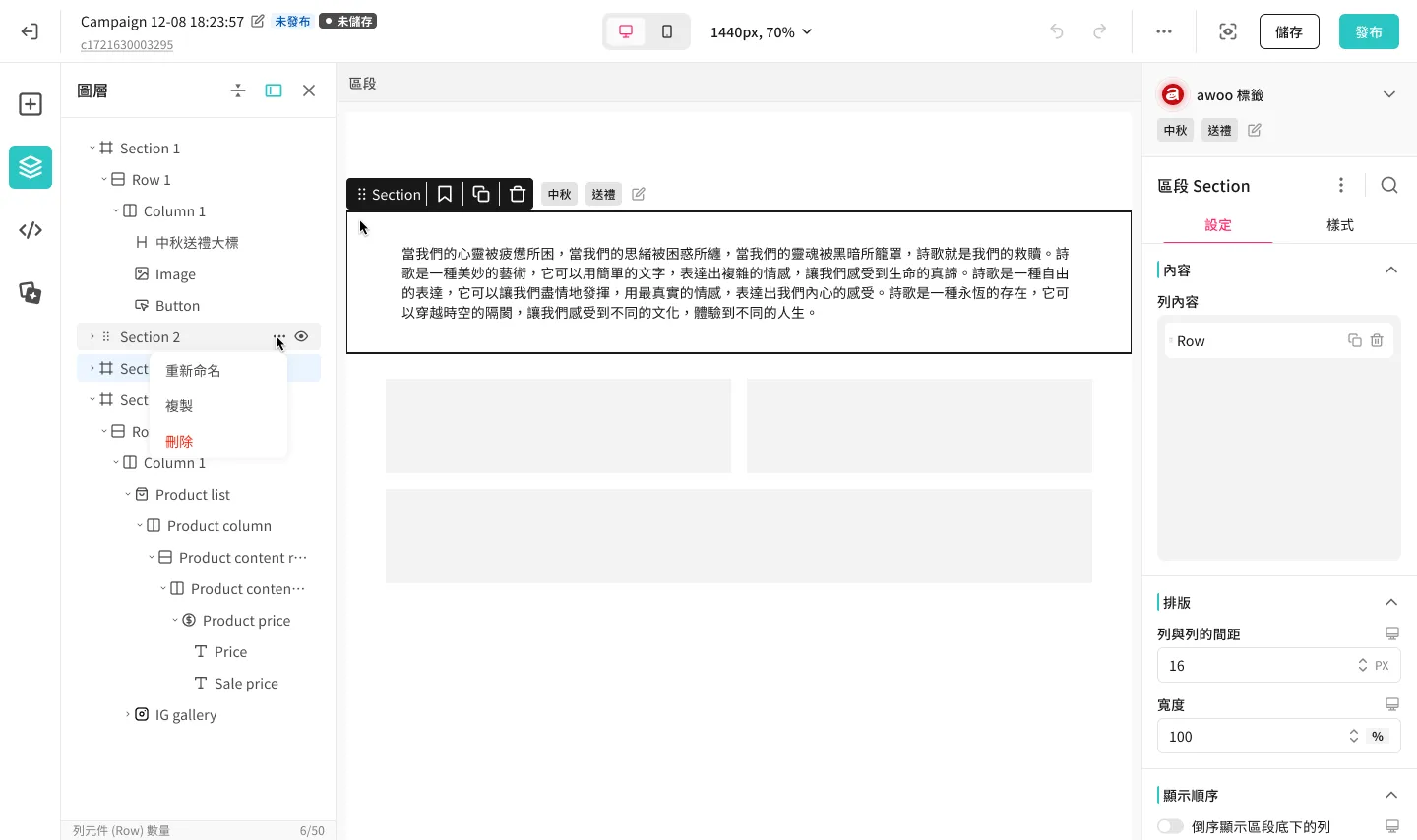Collapse all layers icon
The height and width of the screenshot is (840, 1417).
click(x=238, y=90)
